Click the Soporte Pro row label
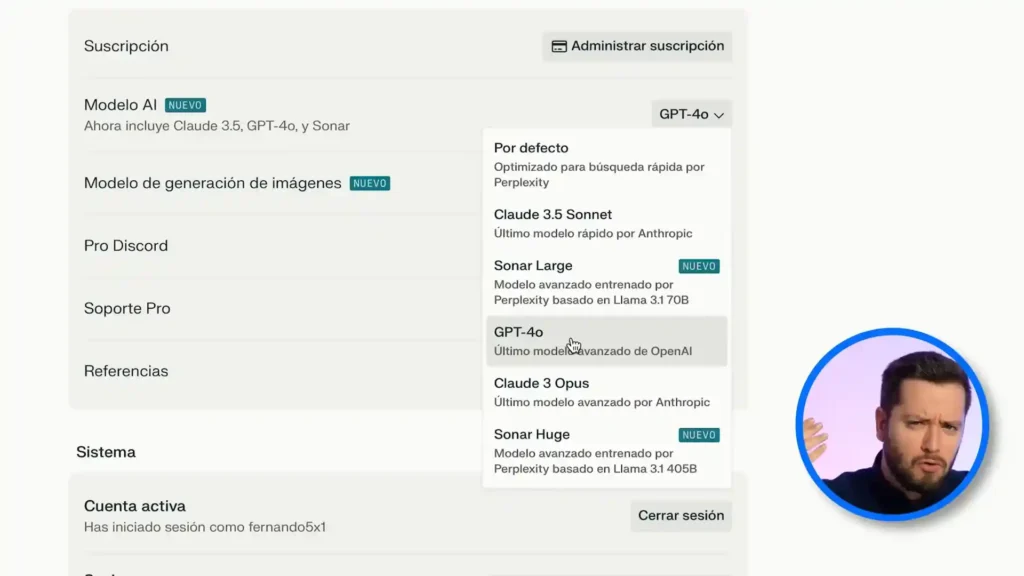Screen dimensions: 1024x576 (127, 308)
